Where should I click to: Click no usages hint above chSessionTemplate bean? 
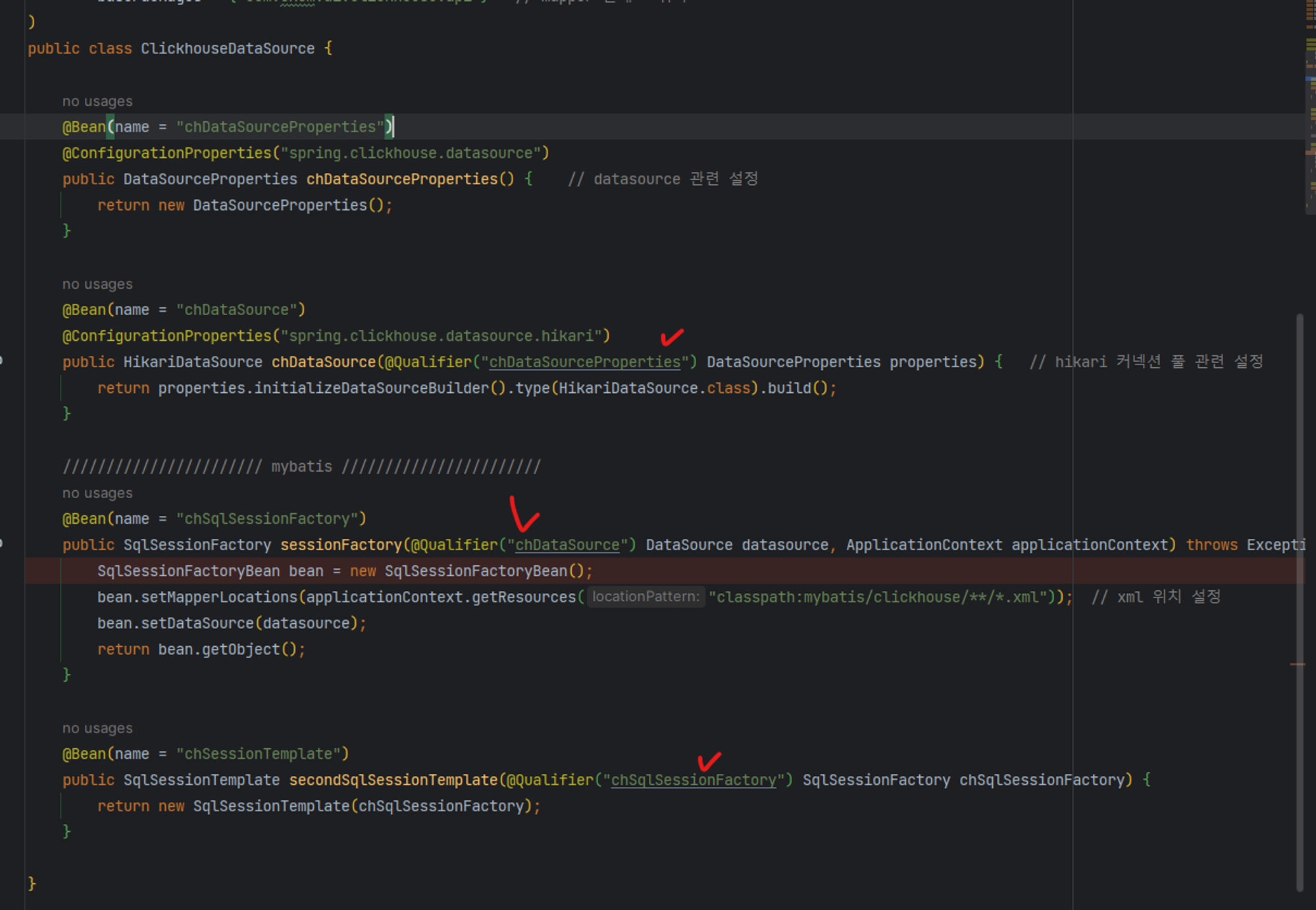(97, 728)
